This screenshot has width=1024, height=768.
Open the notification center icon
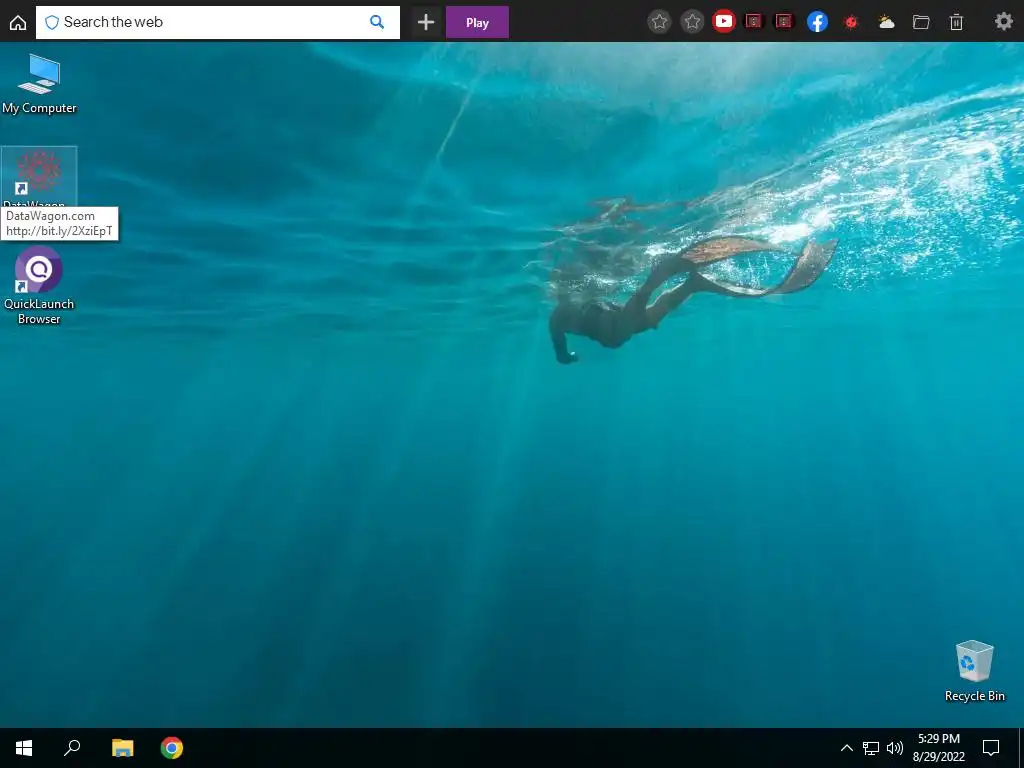[991, 748]
